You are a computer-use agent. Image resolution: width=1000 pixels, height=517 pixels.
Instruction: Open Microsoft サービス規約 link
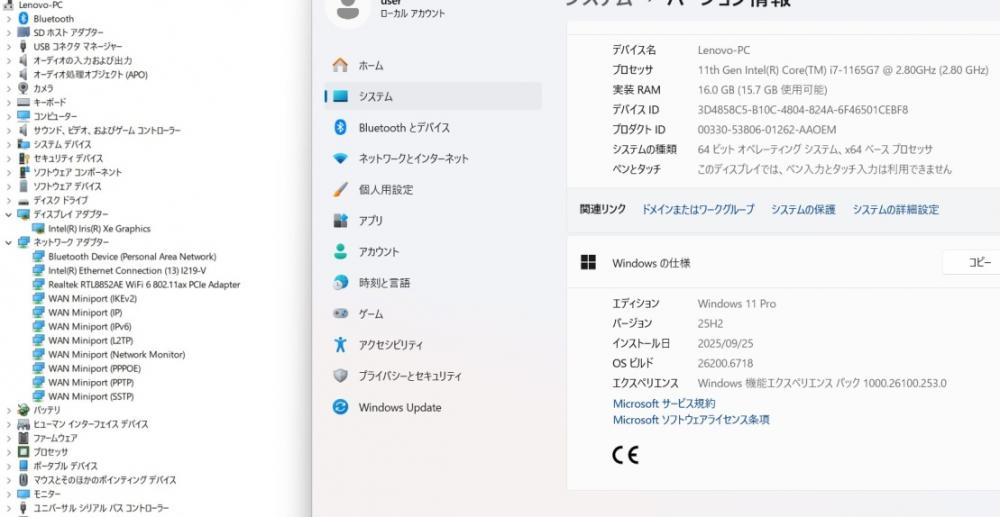click(x=664, y=404)
